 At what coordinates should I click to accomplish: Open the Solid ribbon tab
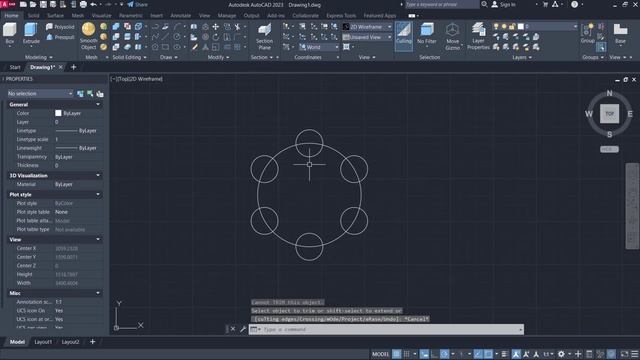(33, 16)
